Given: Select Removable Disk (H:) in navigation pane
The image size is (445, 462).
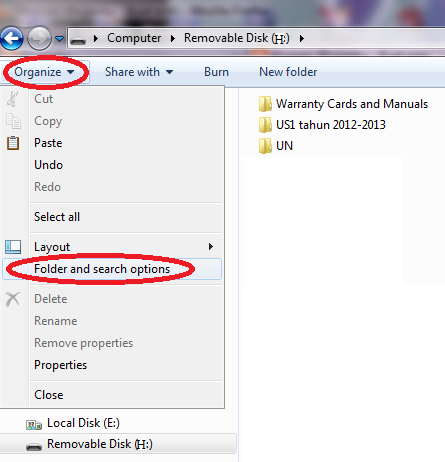Looking at the screenshot, I should coord(118,444).
